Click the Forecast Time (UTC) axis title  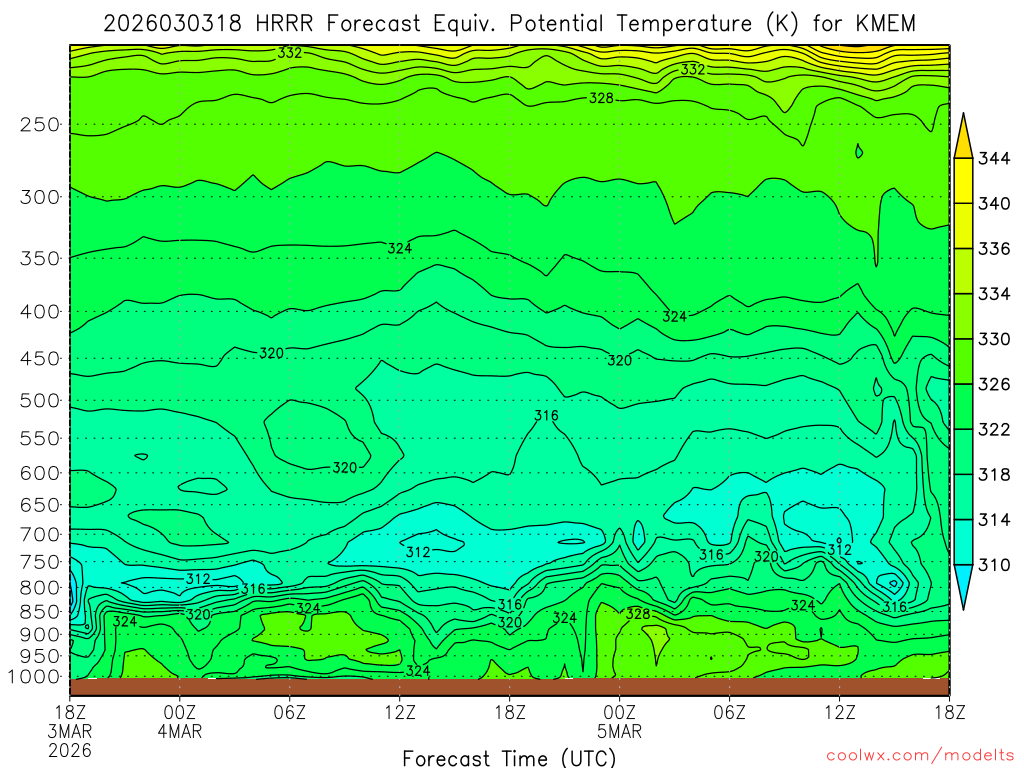coord(509,758)
